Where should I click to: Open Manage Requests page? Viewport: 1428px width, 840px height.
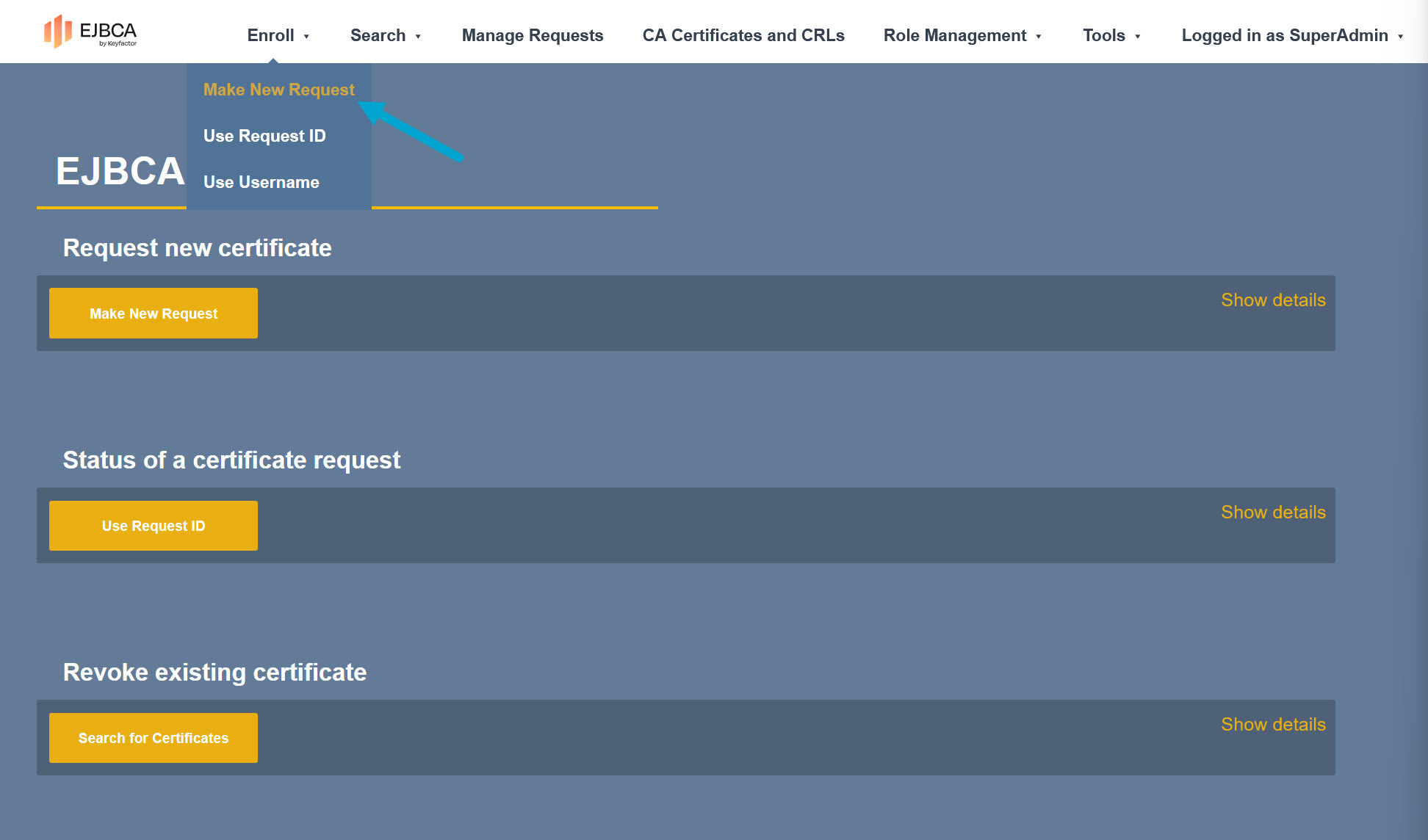point(532,35)
